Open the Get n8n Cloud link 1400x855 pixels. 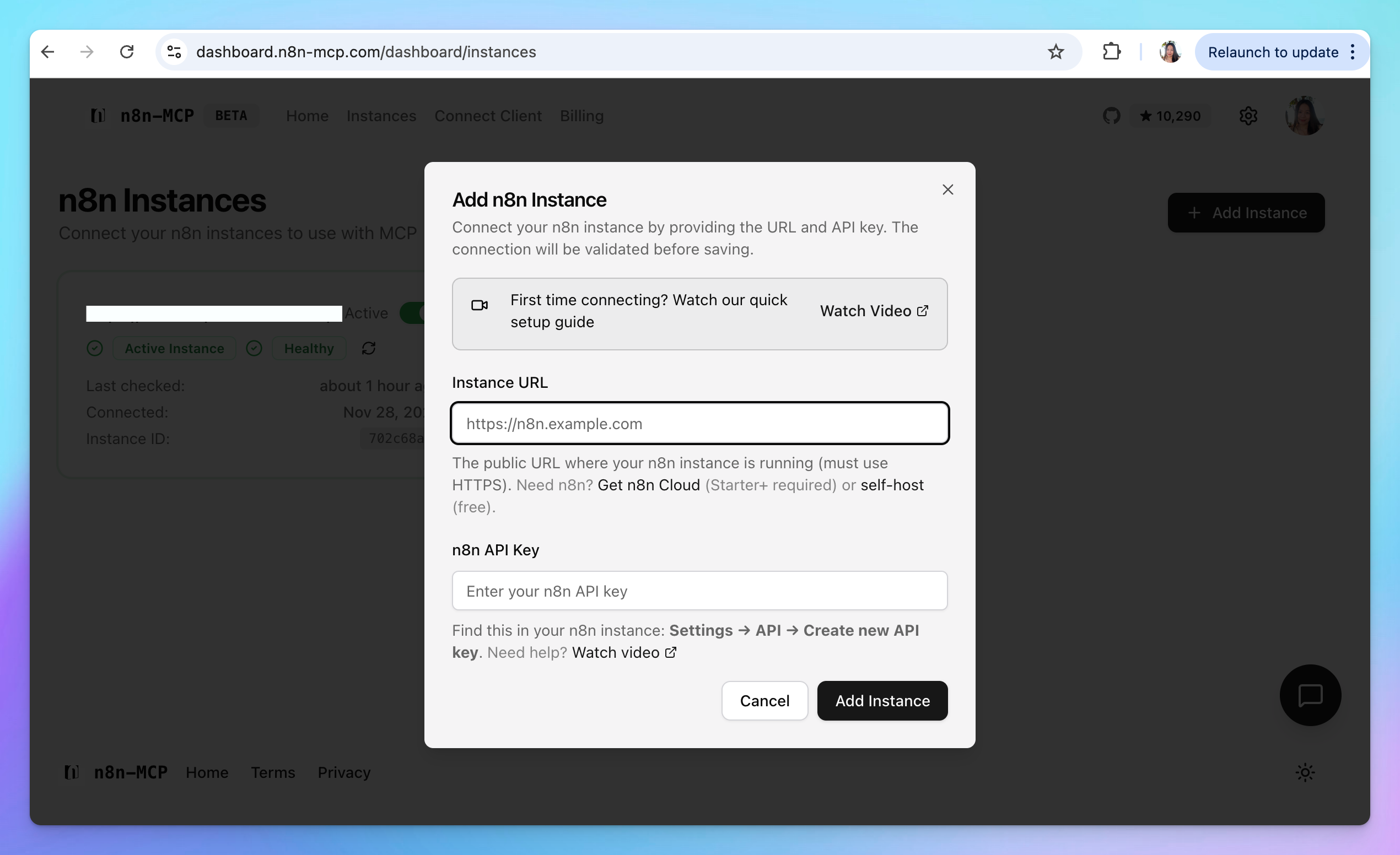(648, 485)
